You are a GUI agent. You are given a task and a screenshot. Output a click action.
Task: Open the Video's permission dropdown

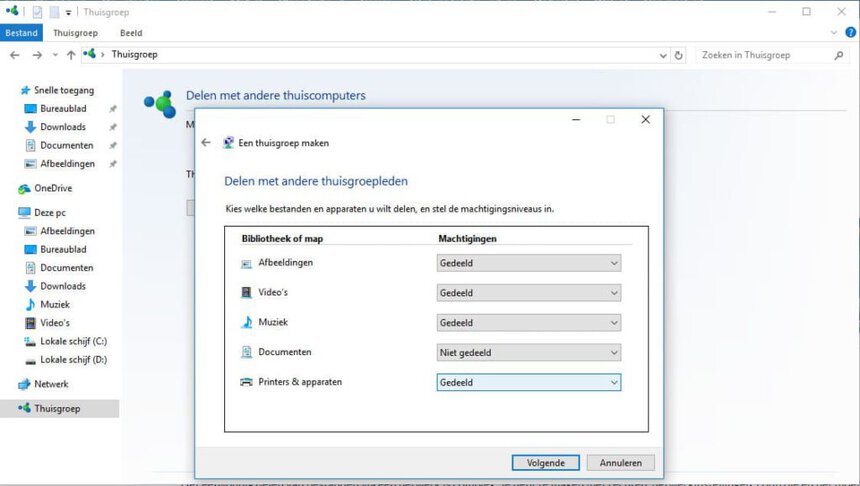click(529, 293)
